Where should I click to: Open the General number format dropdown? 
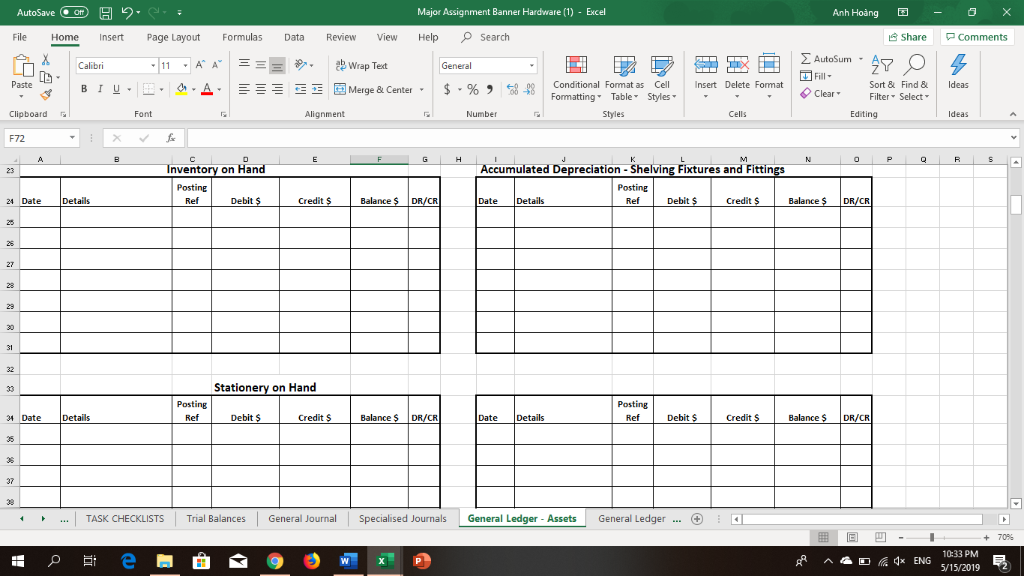(x=532, y=66)
